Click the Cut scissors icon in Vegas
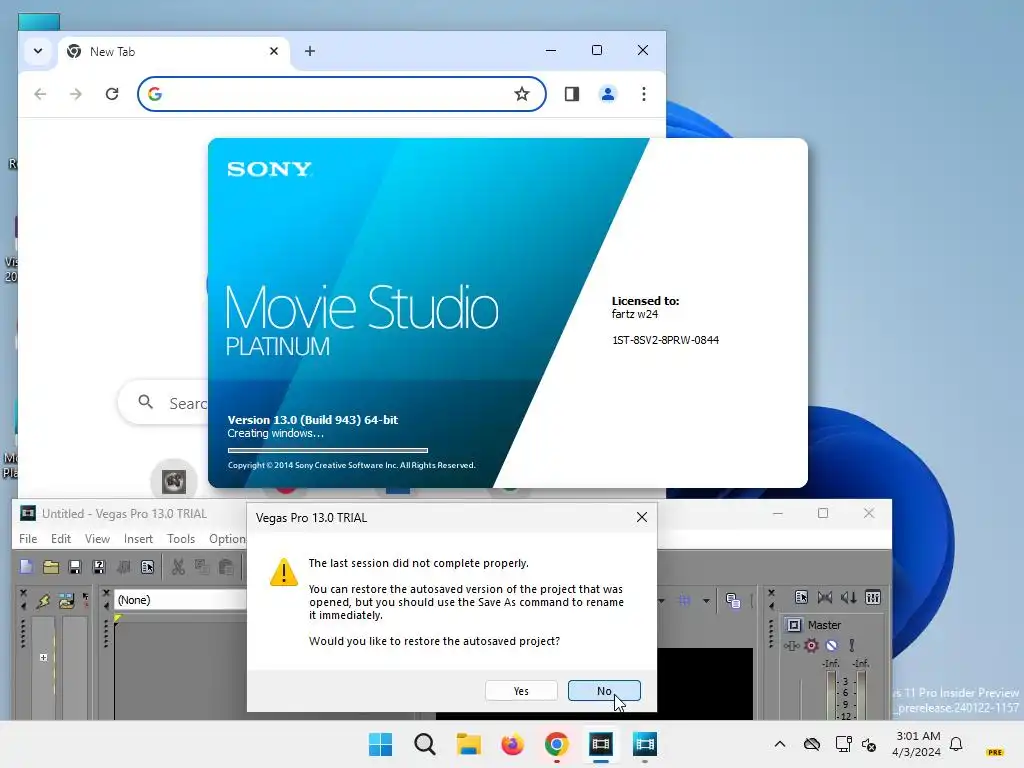1024x768 pixels. 178,567
